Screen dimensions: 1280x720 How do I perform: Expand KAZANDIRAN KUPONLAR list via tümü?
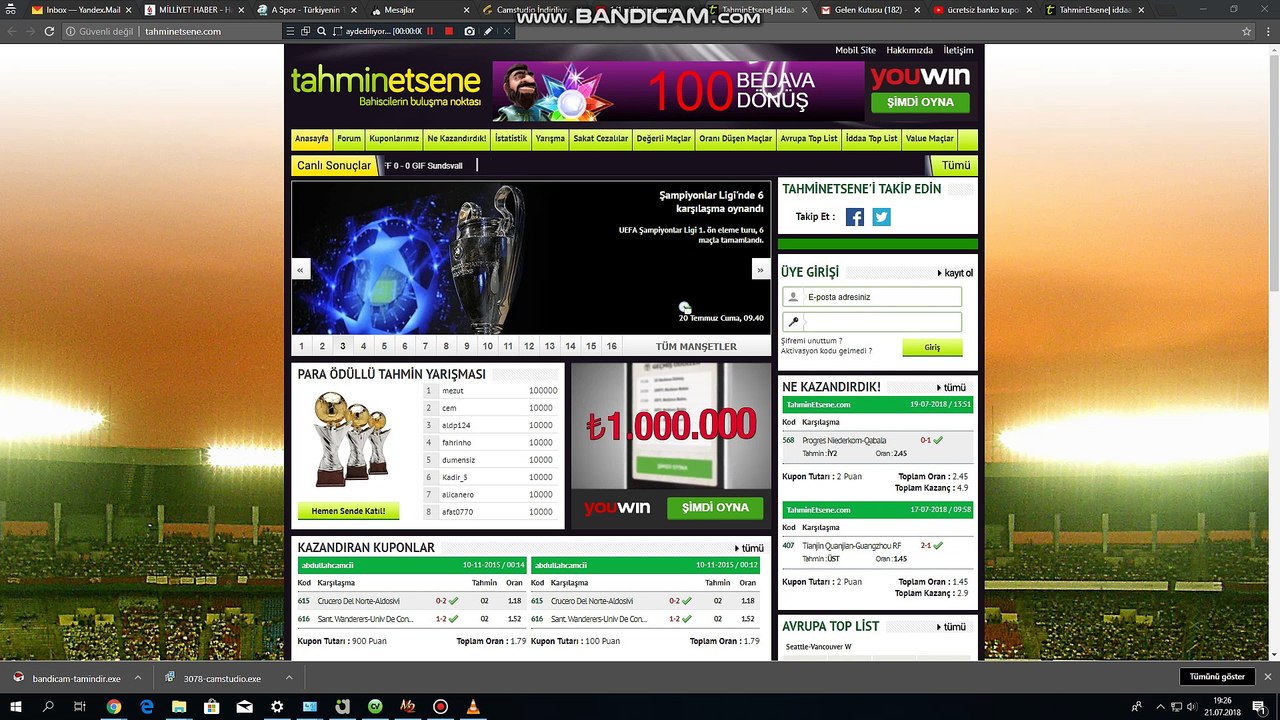749,548
